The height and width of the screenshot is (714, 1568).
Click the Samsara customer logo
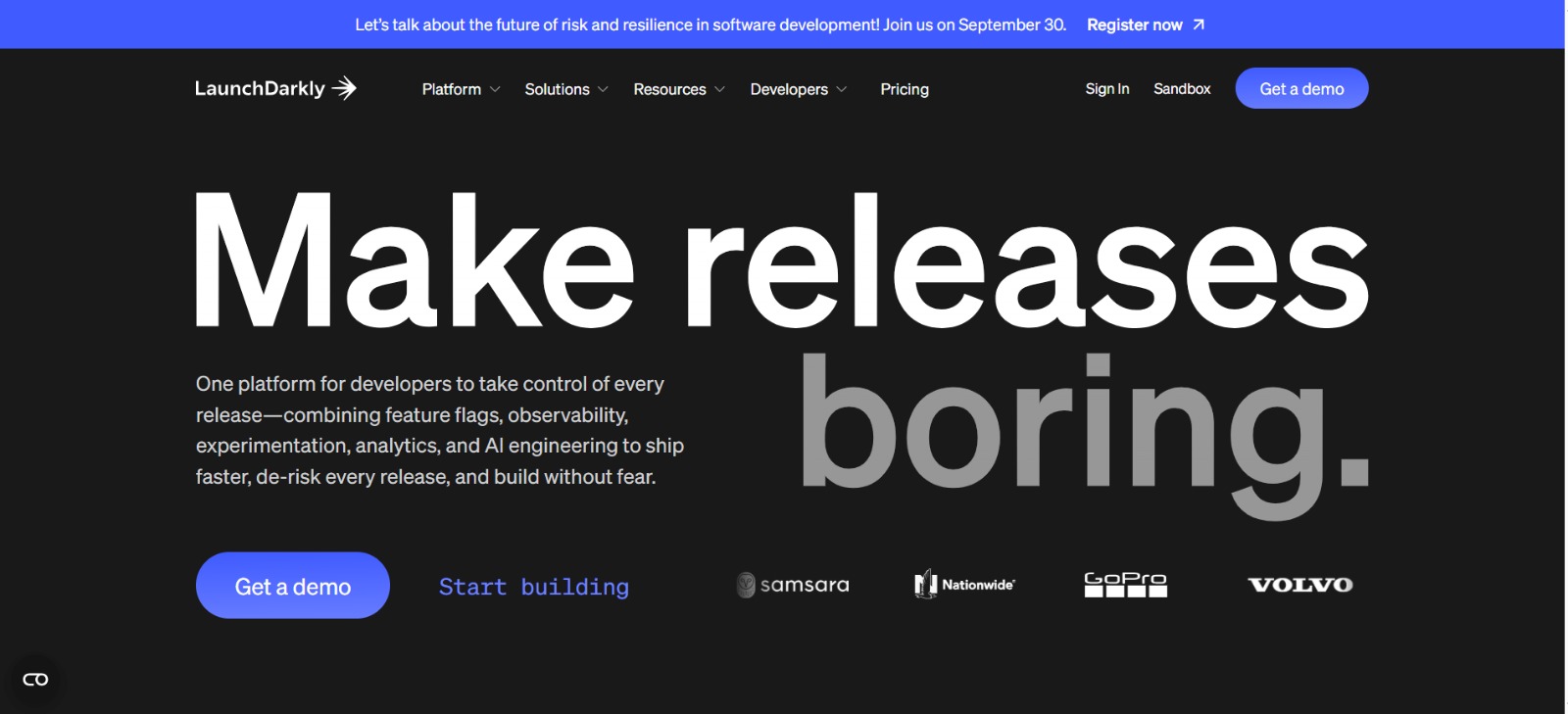(793, 585)
